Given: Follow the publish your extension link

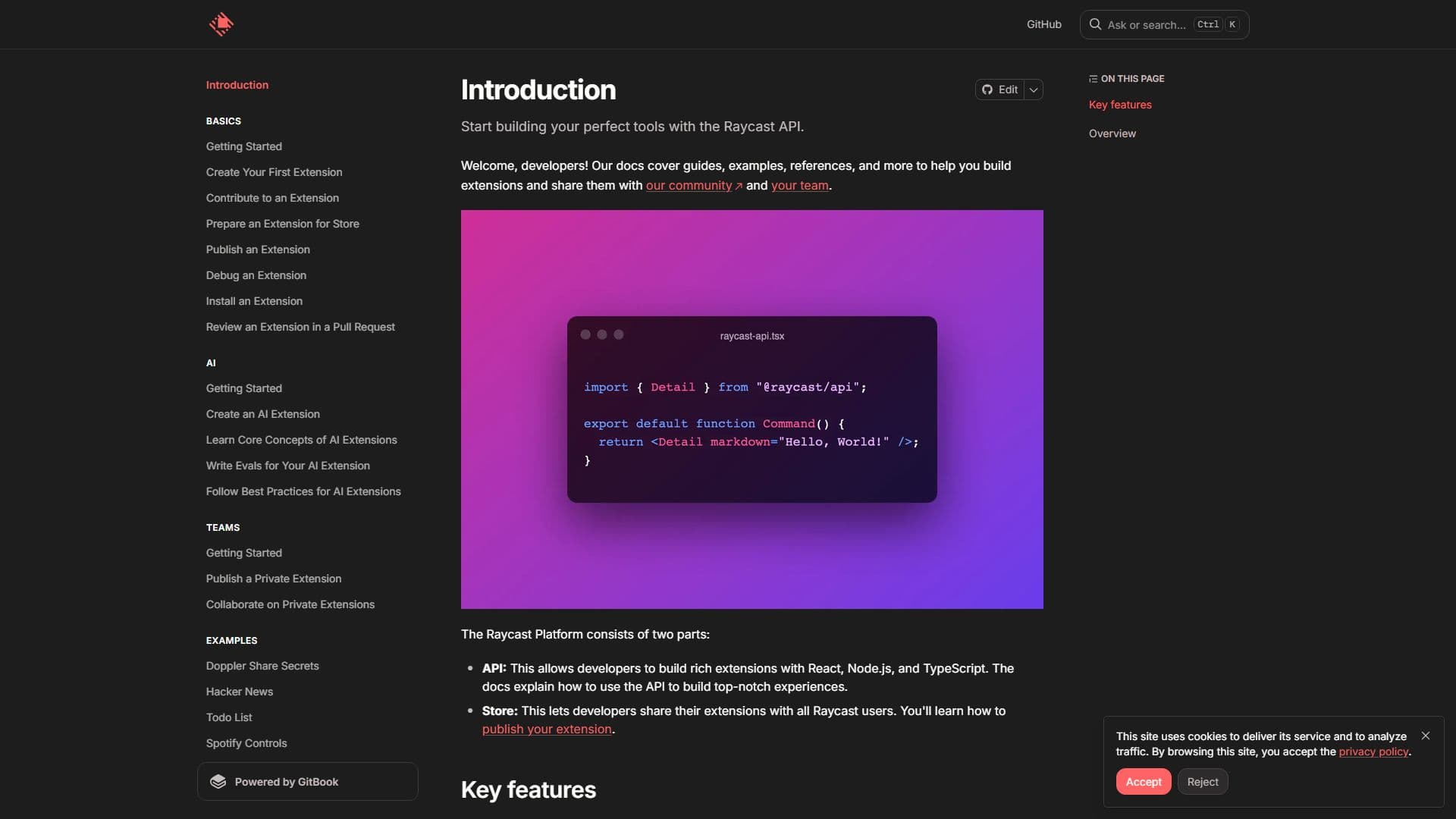Looking at the screenshot, I should click(547, 729).
